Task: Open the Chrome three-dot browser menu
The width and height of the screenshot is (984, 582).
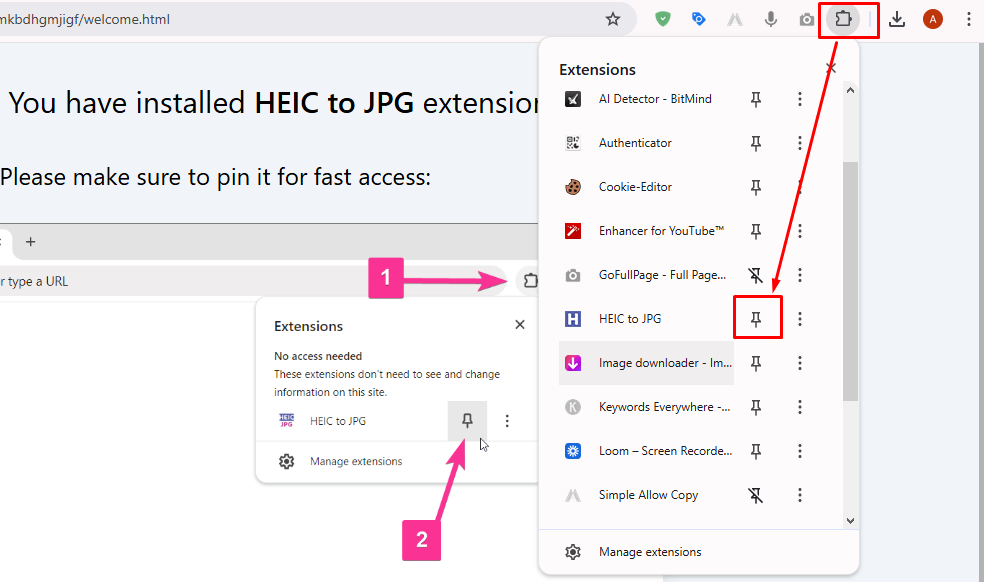Action: click(x=968, y=19)
